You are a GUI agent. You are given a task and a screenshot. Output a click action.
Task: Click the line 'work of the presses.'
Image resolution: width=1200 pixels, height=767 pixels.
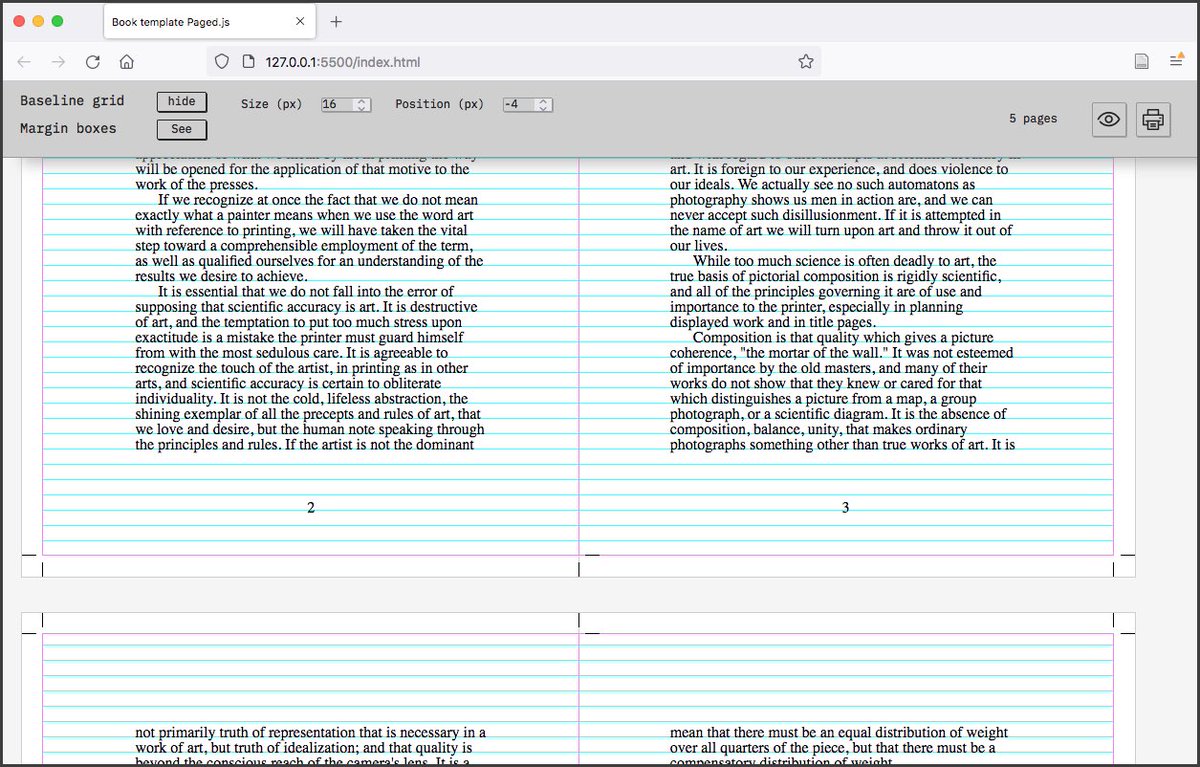pos(197,185)
